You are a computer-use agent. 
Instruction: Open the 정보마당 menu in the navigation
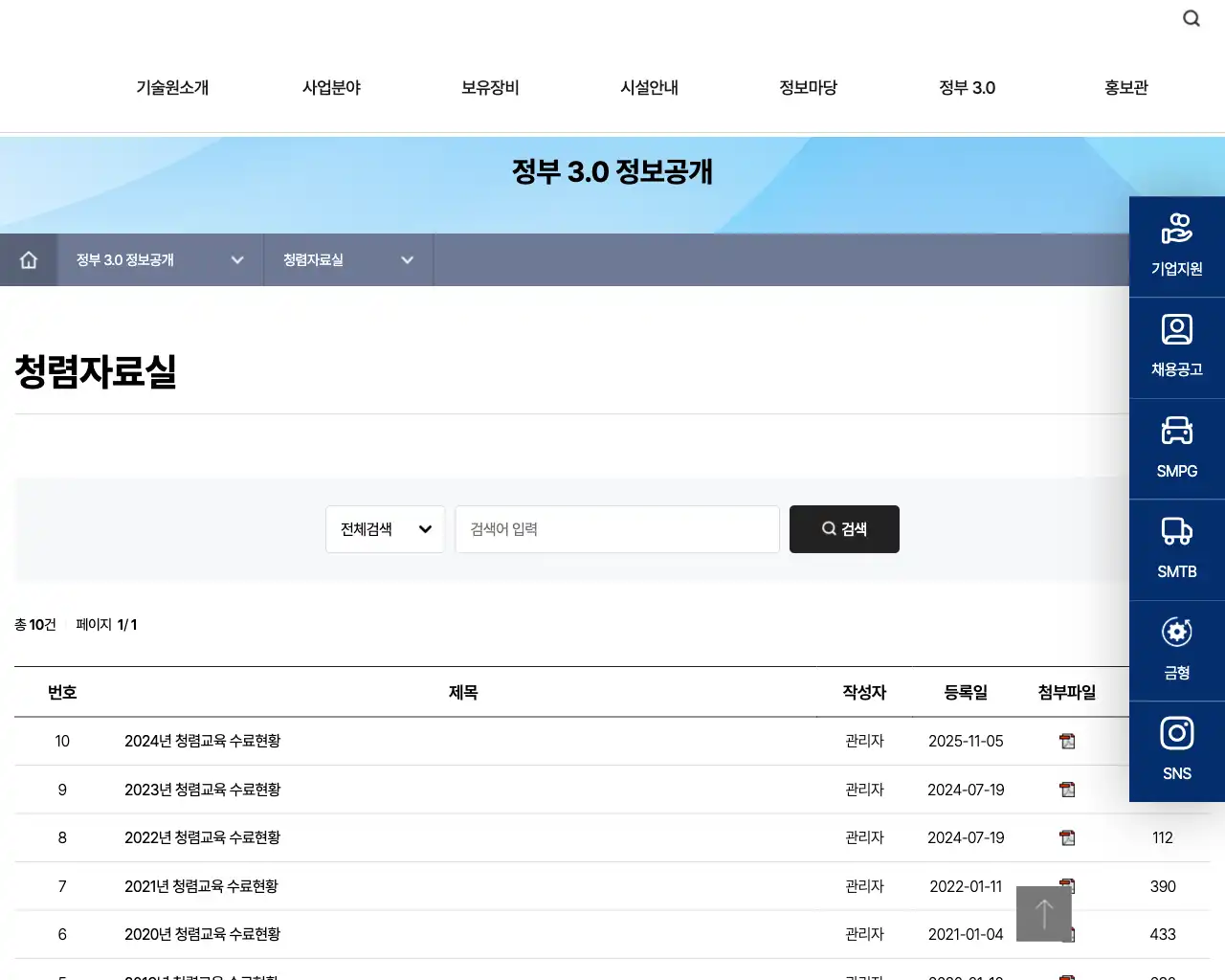(x=808, y=87)
